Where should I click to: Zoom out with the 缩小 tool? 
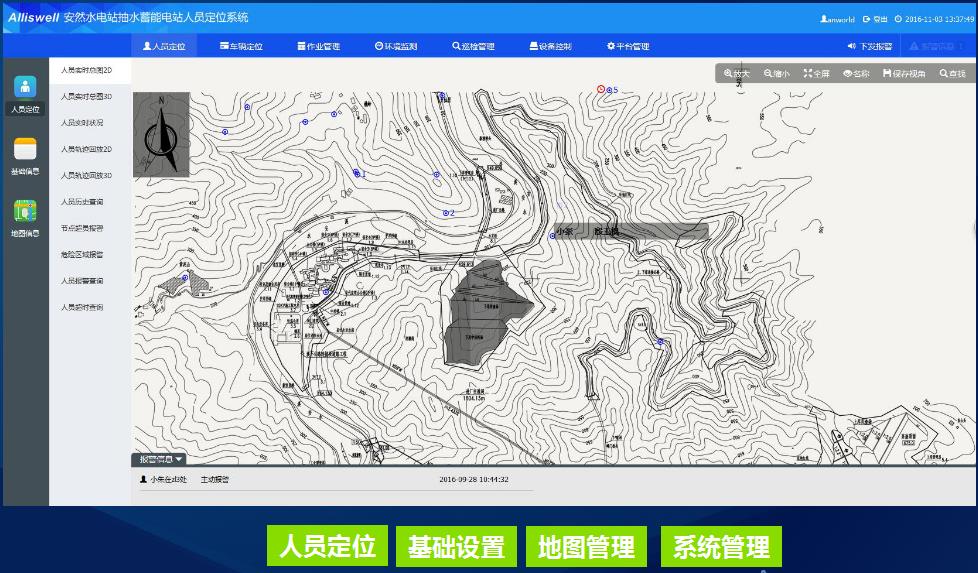pyautogui.click(x=777, y=74)
